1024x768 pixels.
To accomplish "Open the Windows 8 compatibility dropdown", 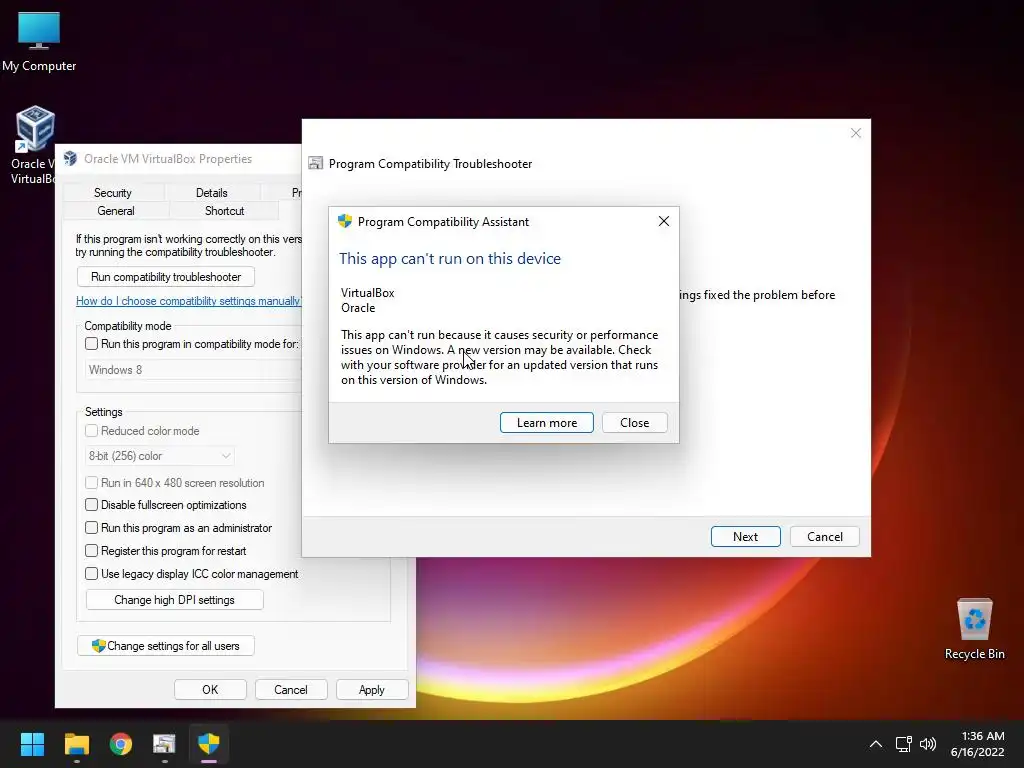I will 194,370.
